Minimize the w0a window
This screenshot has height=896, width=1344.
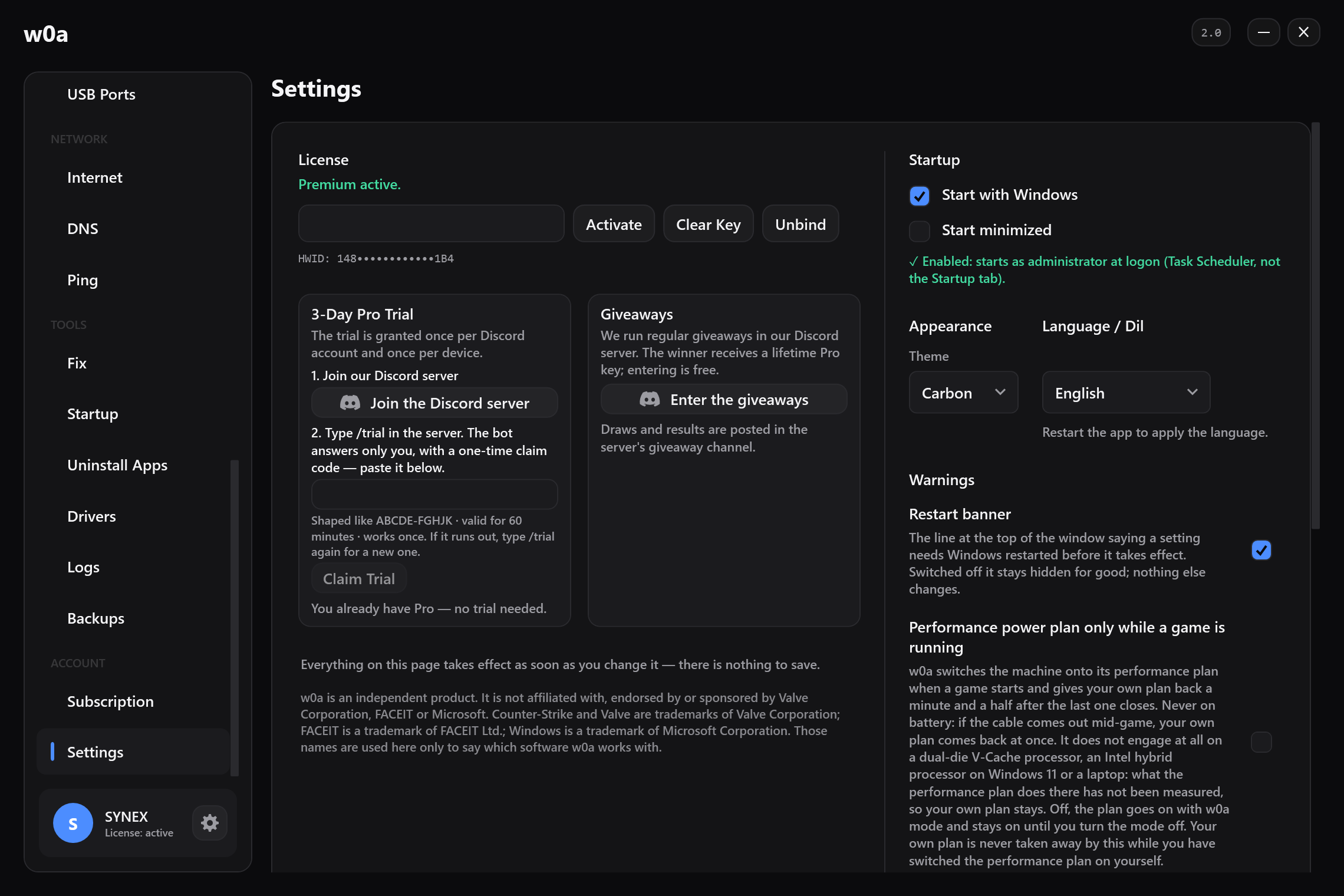(x=1263, y=32)
